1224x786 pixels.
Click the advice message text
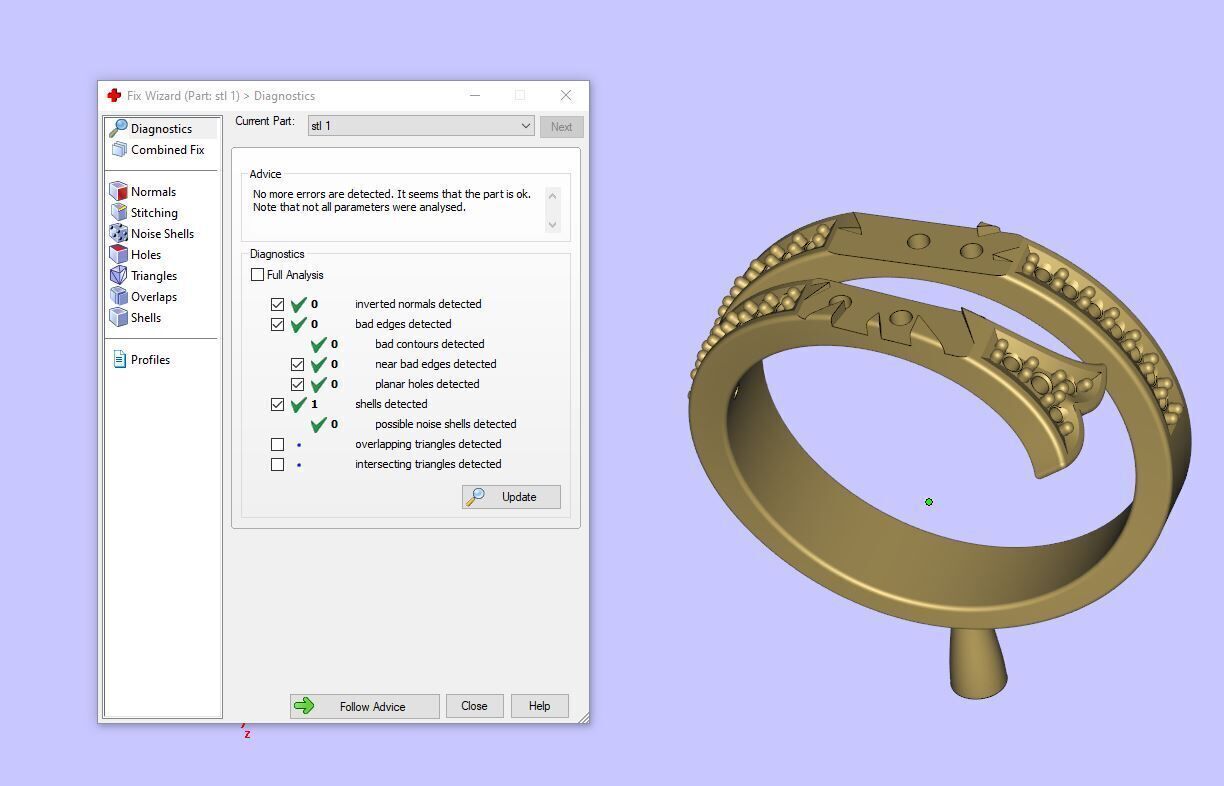(392, 201)
